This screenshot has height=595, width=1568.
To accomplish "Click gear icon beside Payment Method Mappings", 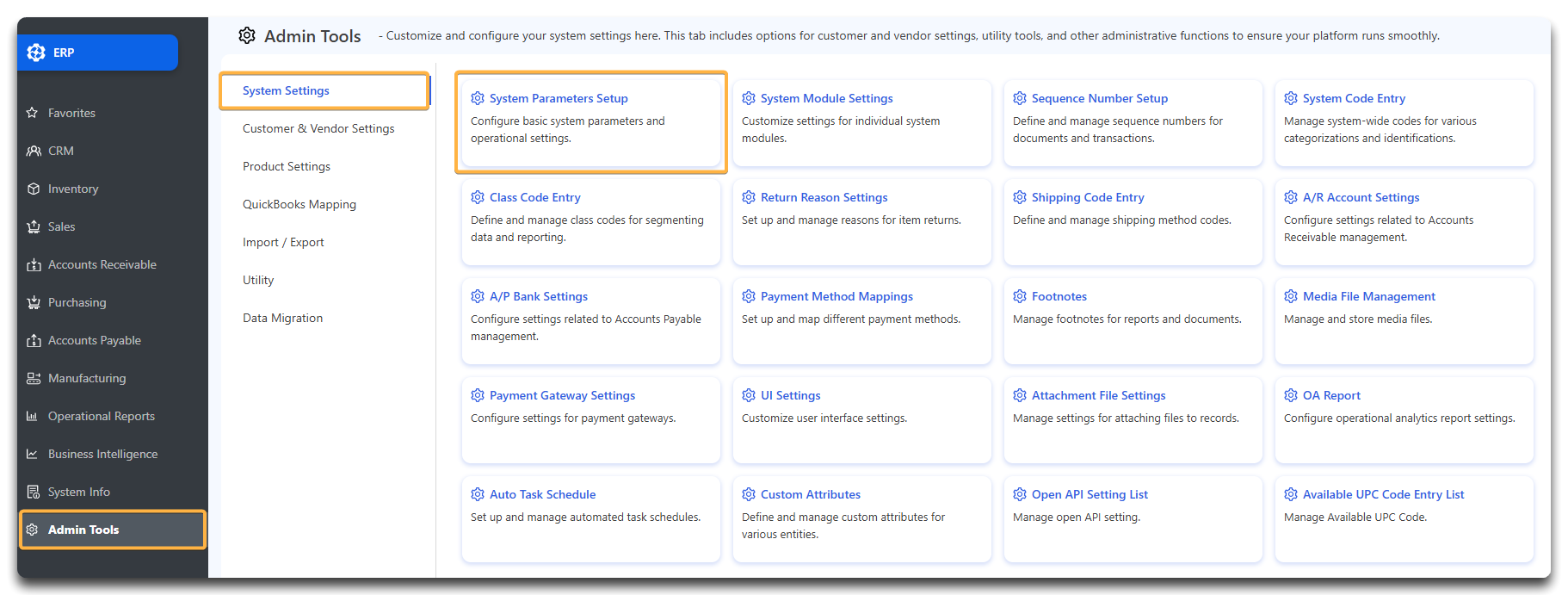I will tap(749, 296).
